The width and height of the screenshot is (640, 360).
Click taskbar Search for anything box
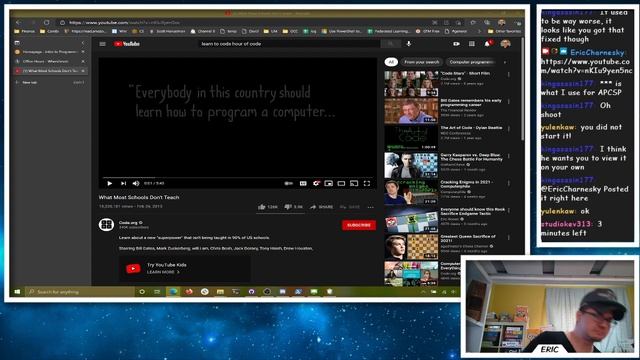click(x=80, y=292)
